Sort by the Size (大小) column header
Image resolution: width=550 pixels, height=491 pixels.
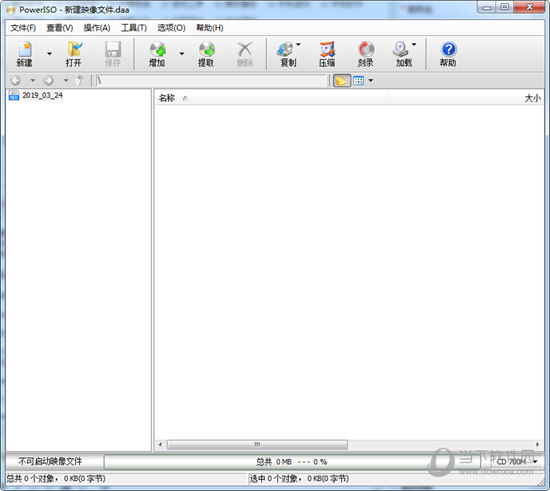tap(466, 98)
